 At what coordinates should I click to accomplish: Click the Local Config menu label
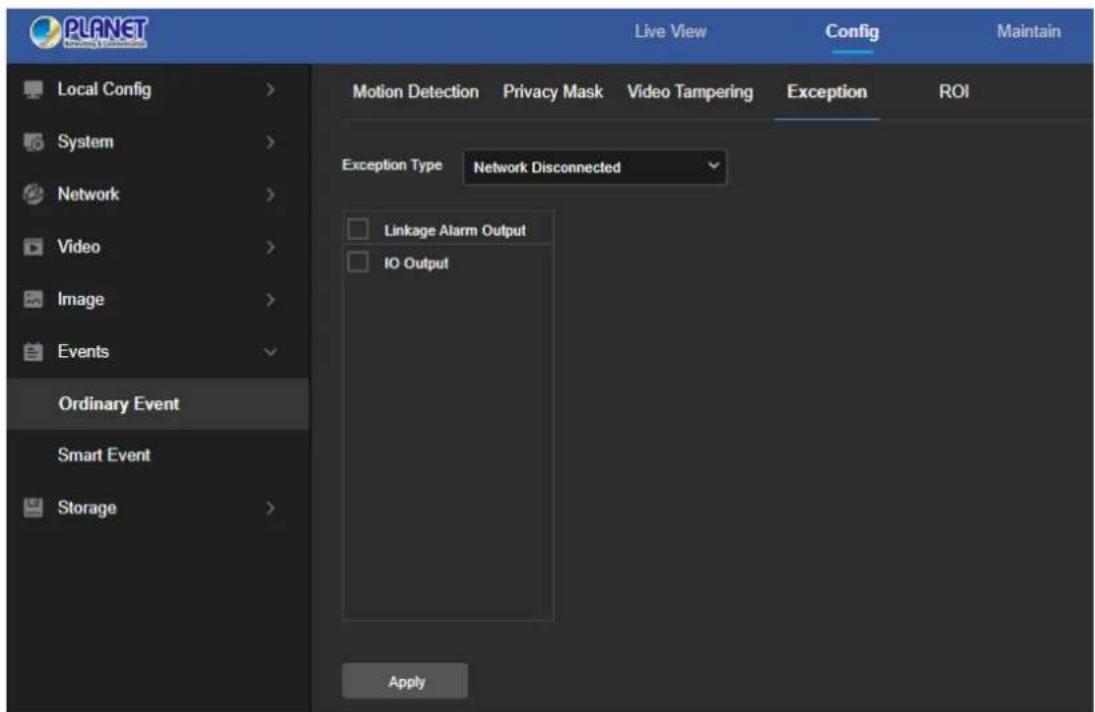click(x=104, y=89)
